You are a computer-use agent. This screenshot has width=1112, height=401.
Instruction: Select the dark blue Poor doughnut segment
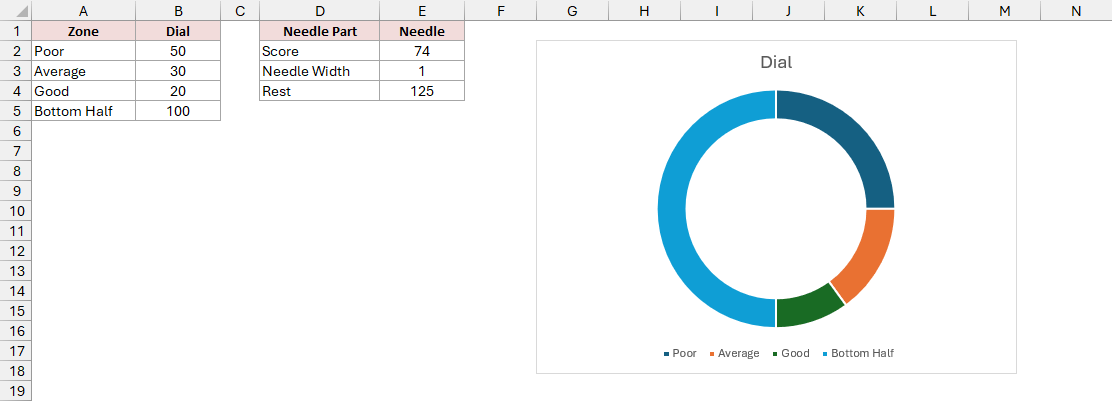pyautogui.click(x=850, y=135)
